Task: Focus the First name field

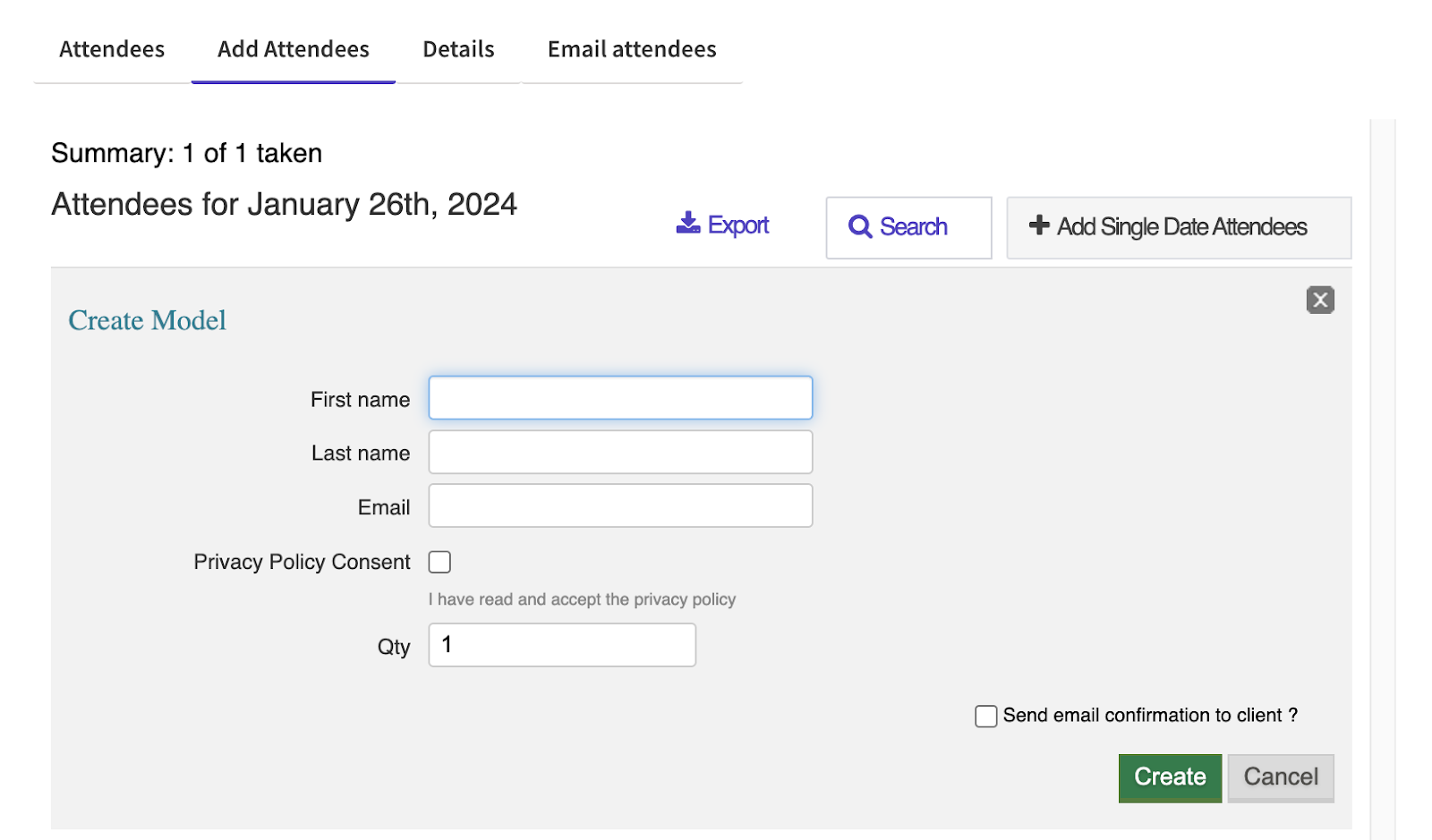Action: (620, 398)
